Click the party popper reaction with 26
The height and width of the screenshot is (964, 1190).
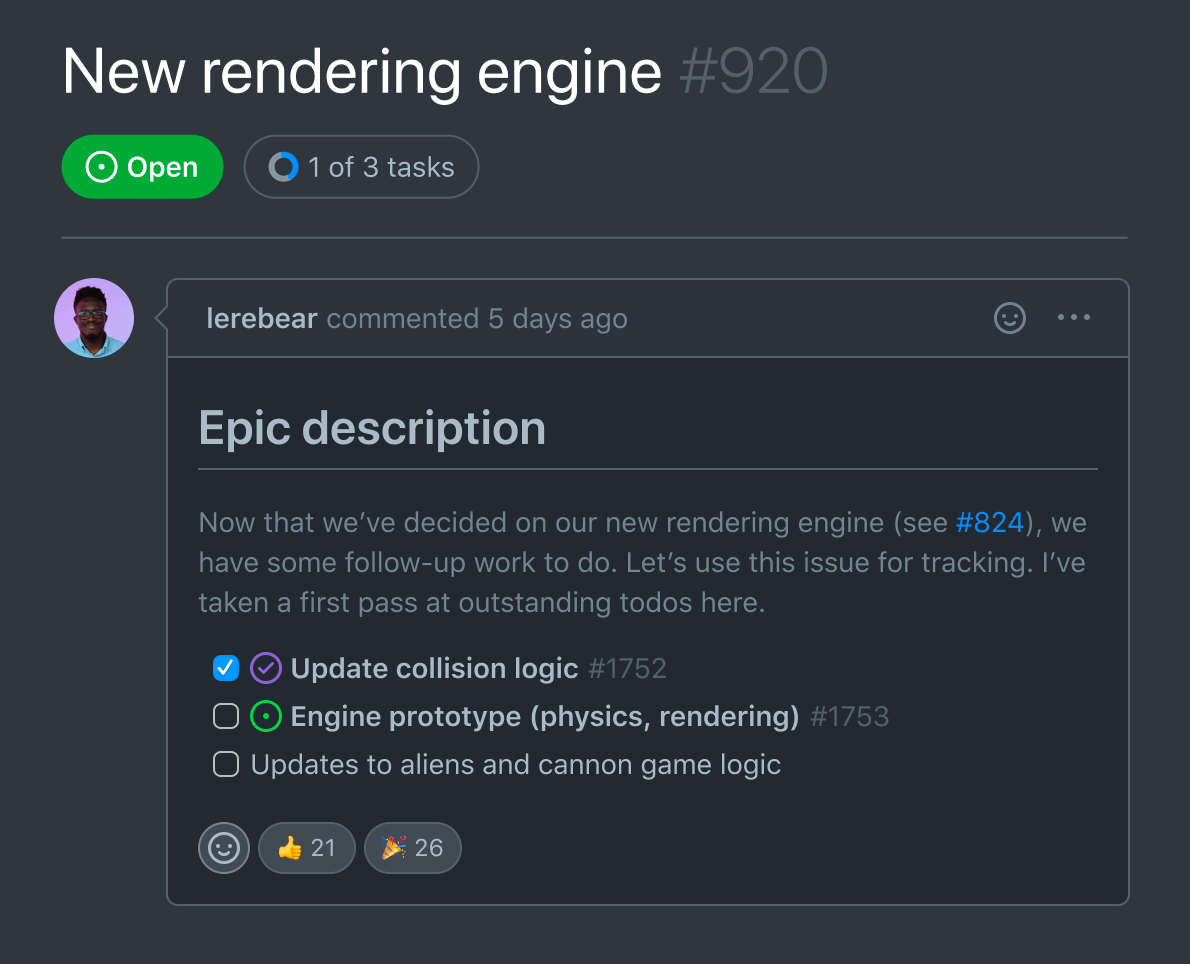point(412,848)
